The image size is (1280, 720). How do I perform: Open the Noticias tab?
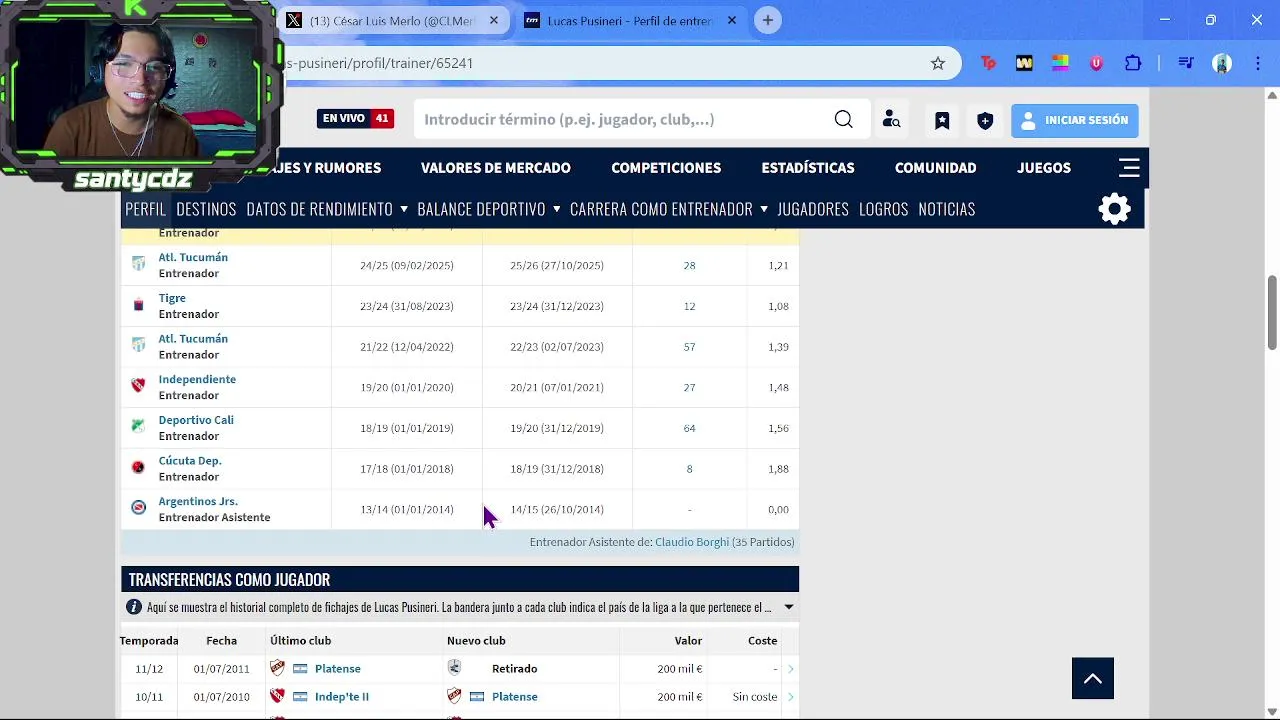947,209
